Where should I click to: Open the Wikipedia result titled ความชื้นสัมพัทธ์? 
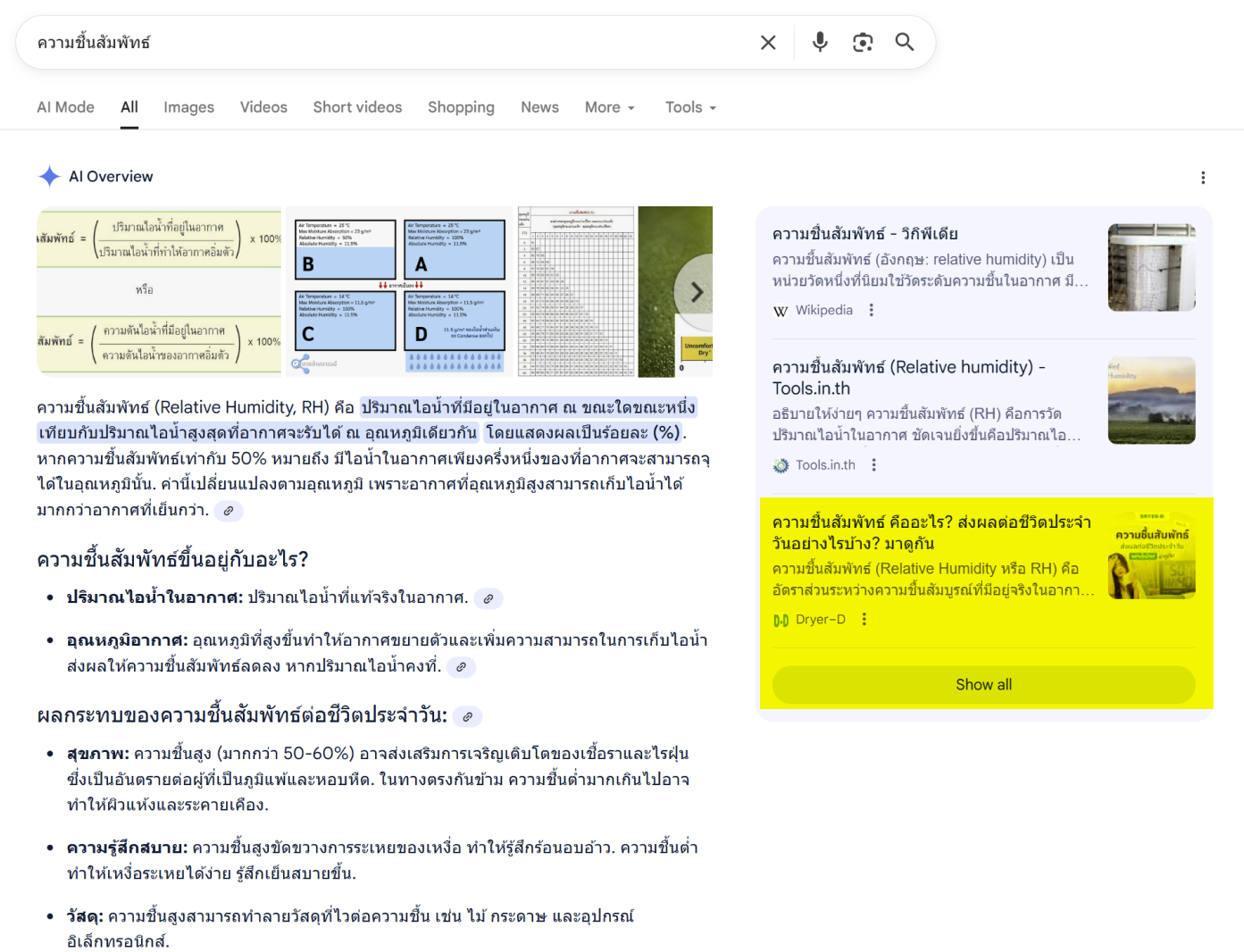point(864,233)
